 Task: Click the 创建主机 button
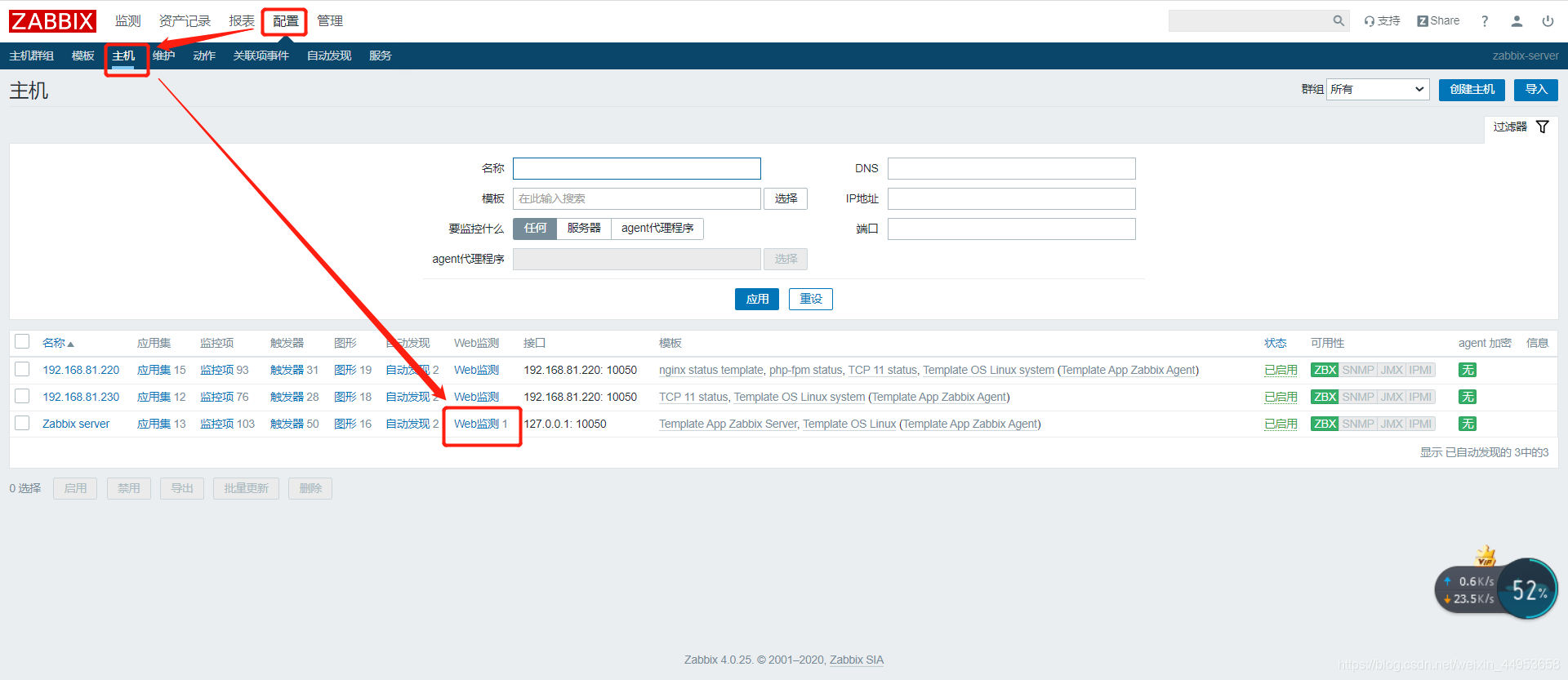coord(1472,90)
